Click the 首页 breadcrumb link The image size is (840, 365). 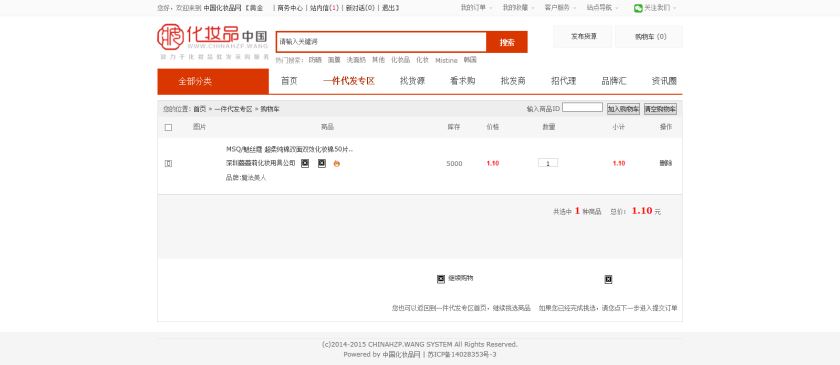point(200,109)
